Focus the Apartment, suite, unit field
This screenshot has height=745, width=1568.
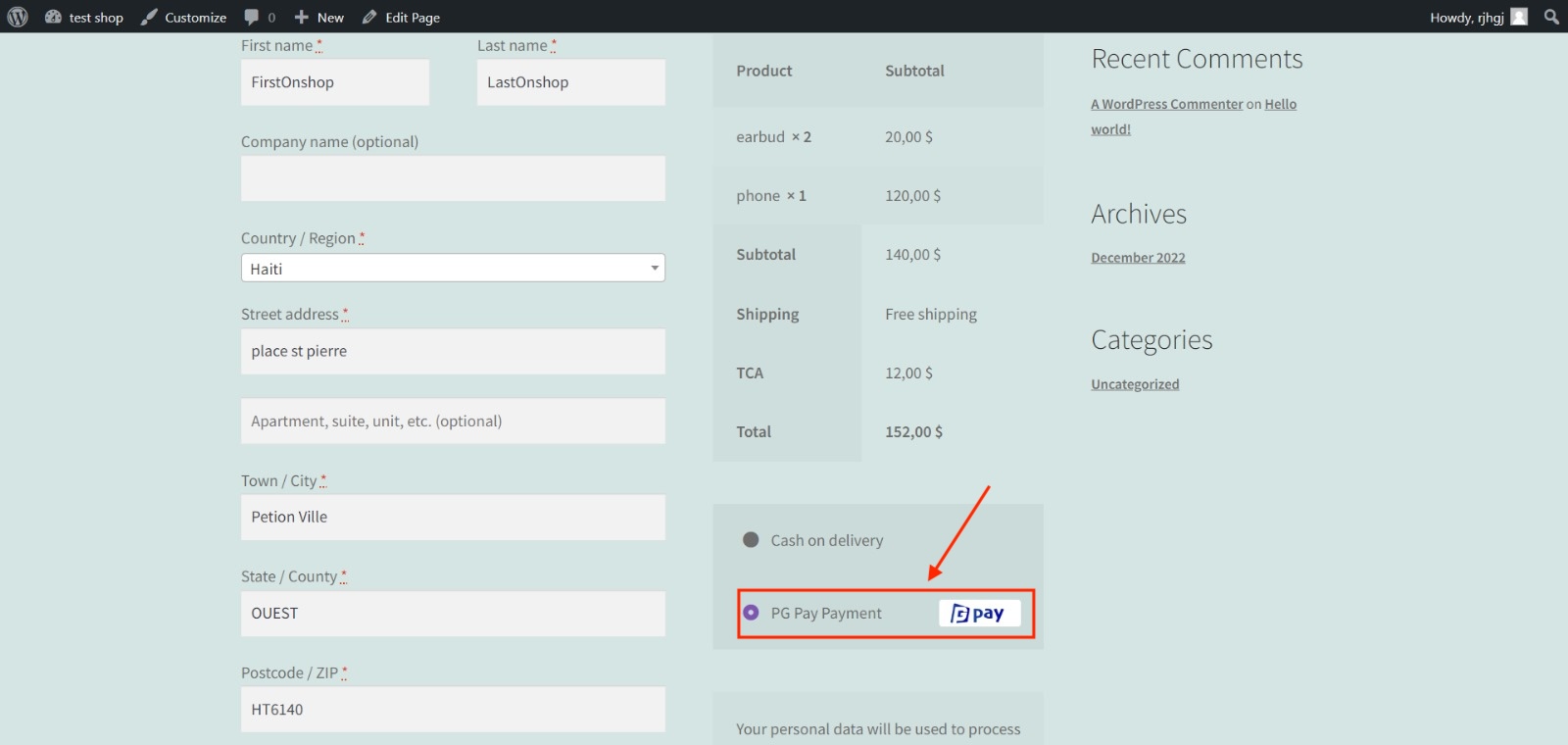coord(453,422)
